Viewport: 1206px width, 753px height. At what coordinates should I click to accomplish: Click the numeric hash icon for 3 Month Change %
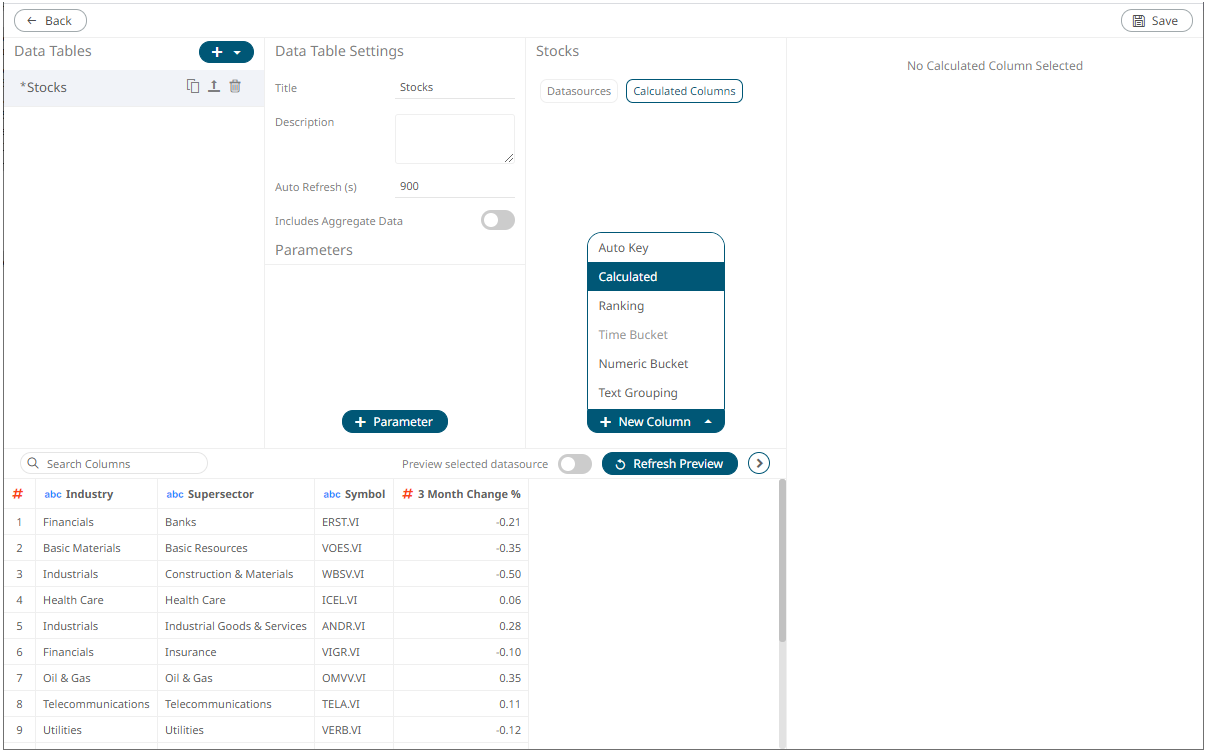coord(407,494)
